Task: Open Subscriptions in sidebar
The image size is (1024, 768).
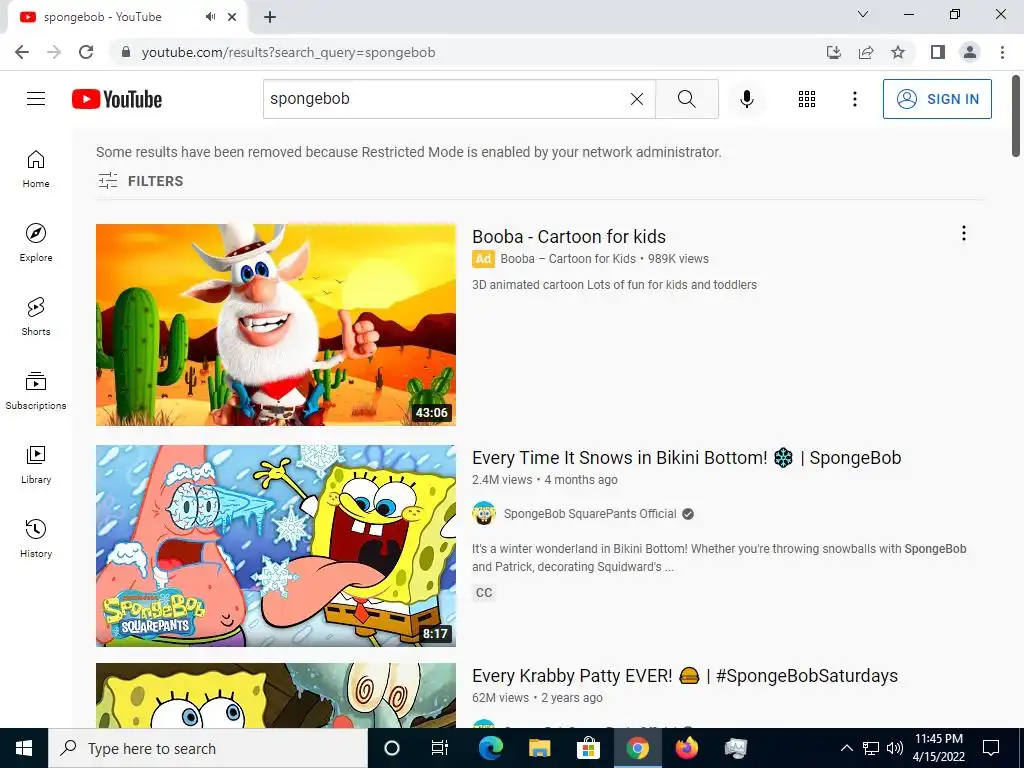Action: pos(36,390)
